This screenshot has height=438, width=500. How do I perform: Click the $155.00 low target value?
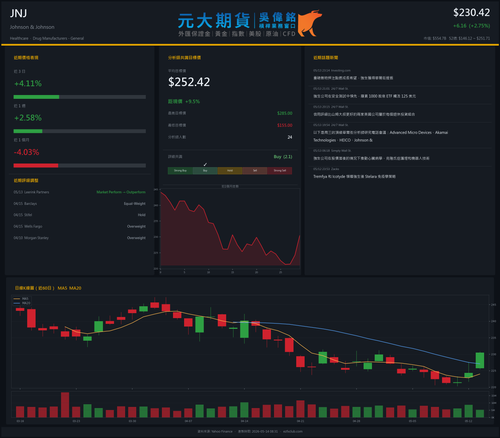285,125
